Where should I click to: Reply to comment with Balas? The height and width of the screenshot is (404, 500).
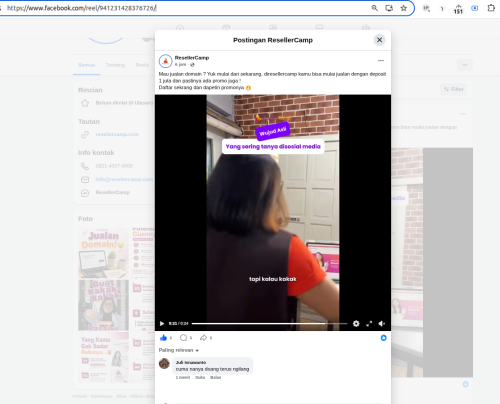click(216, 377)
